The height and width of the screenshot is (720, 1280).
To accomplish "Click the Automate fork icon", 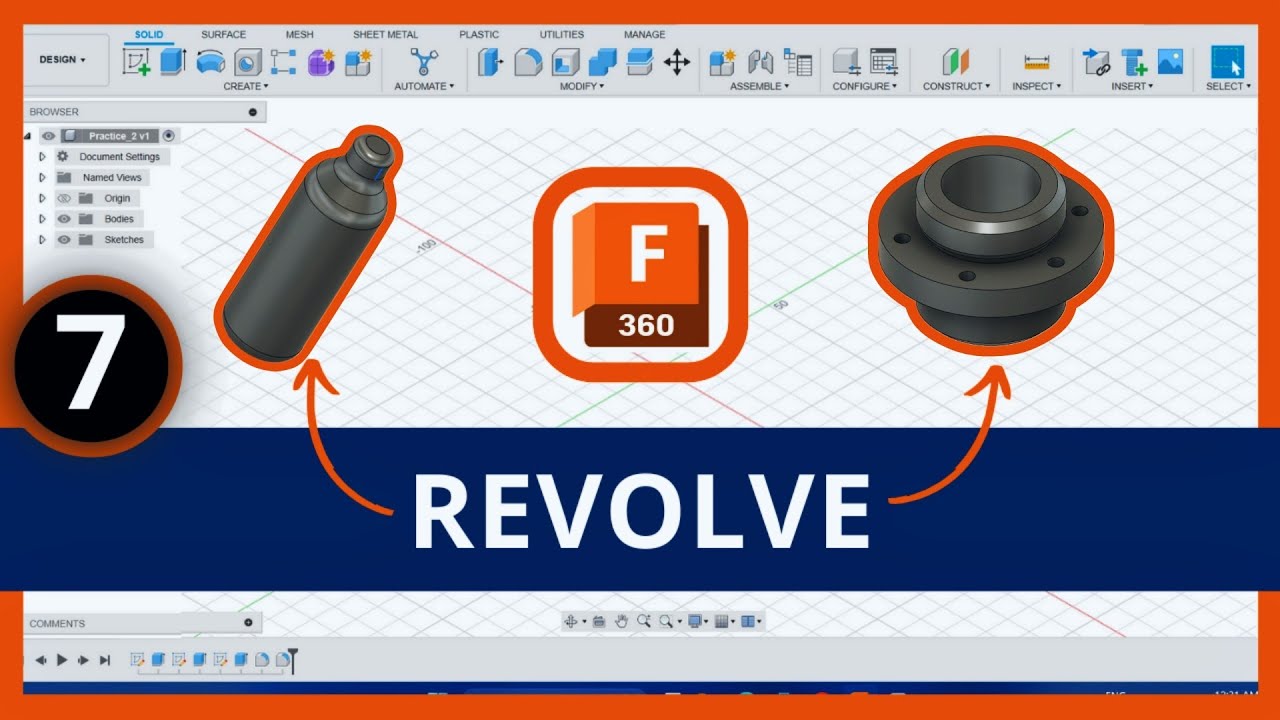I will pyautogui.click(x=424, y=63).
